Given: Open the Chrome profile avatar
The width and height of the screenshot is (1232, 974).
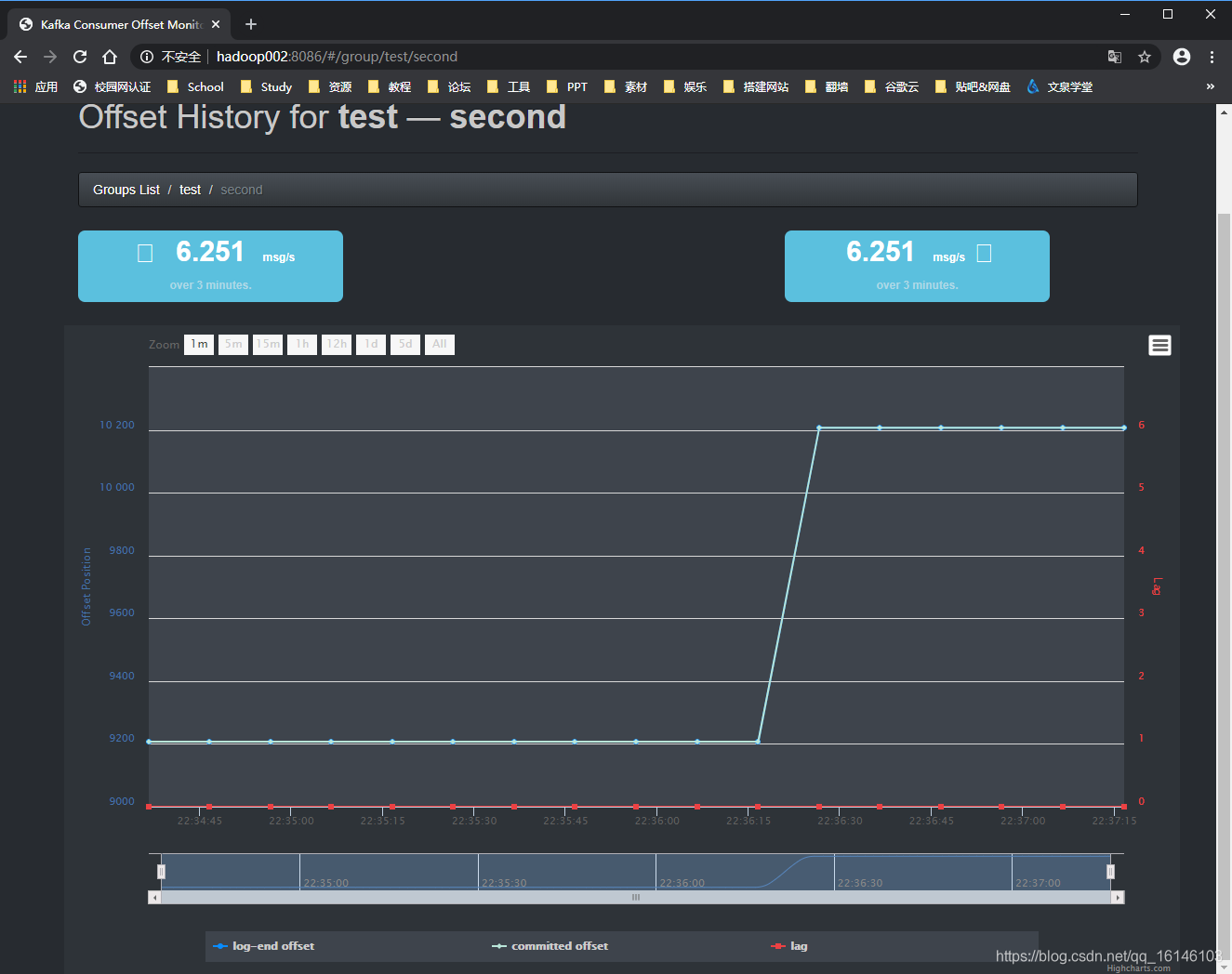Looking at the screenshot, I should [x=1182, y=57].
